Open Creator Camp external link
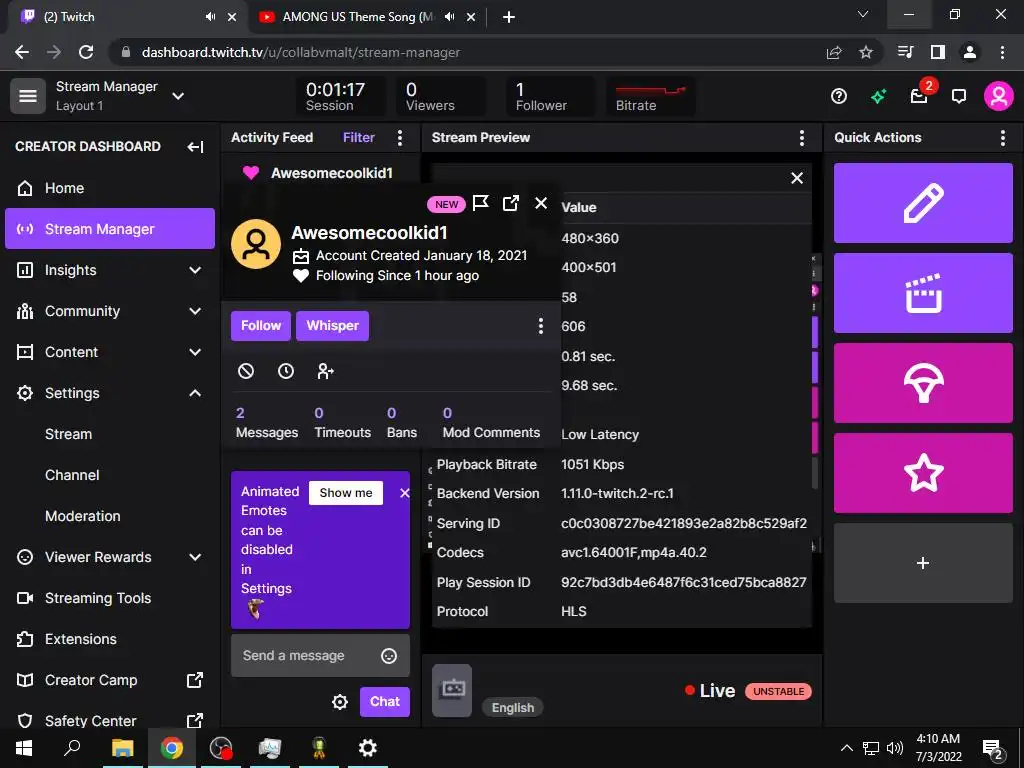Screen dimensions: 1024x768 click(x=110, y=680)
